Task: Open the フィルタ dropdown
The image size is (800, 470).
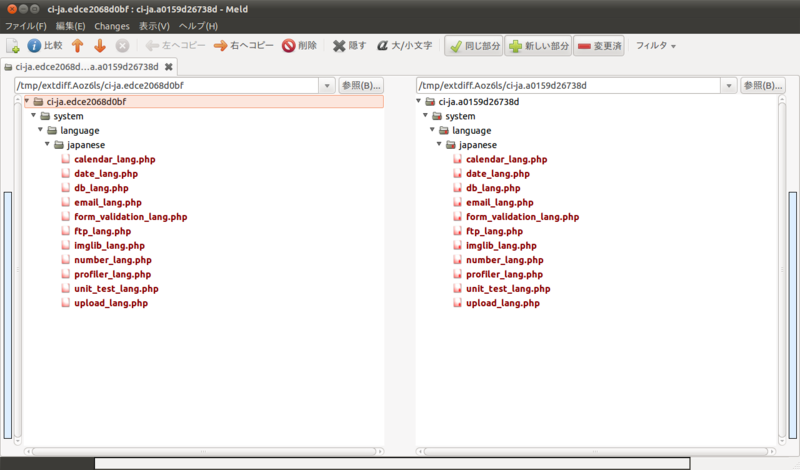Action: [656, 46]
